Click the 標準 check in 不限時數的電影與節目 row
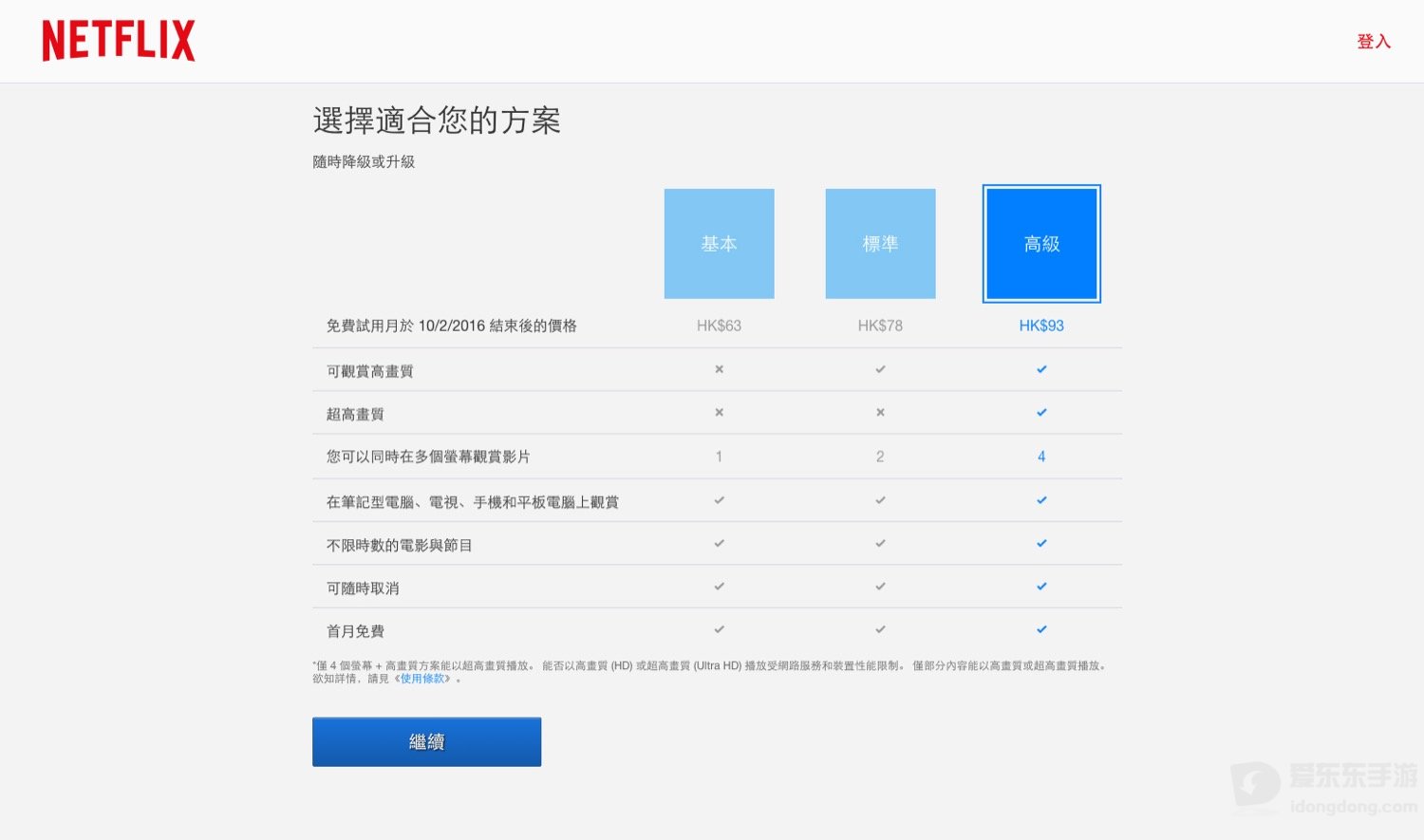 (x=880, y=544)
